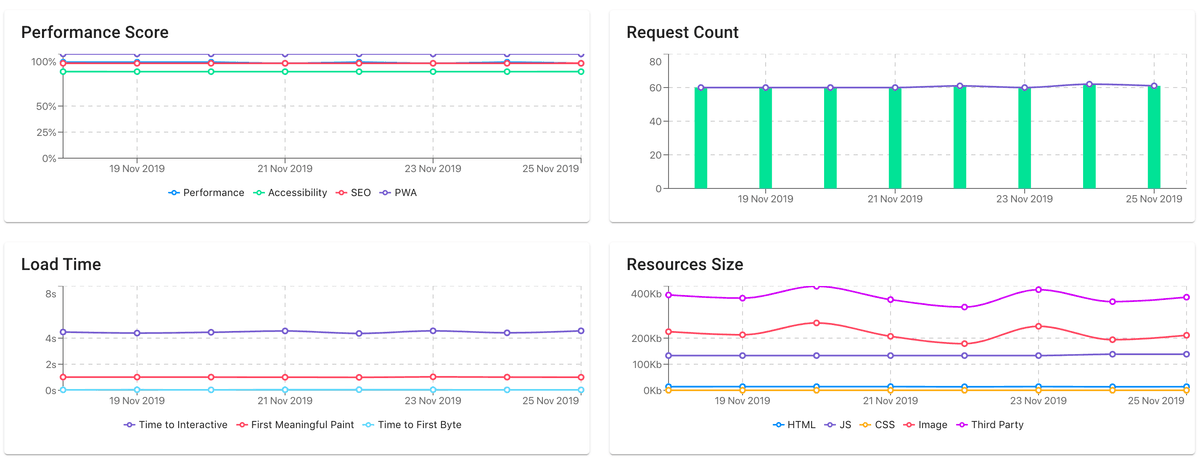Click 50% label on Performance Score axis
1200x461 pixels.
point(46,106)
